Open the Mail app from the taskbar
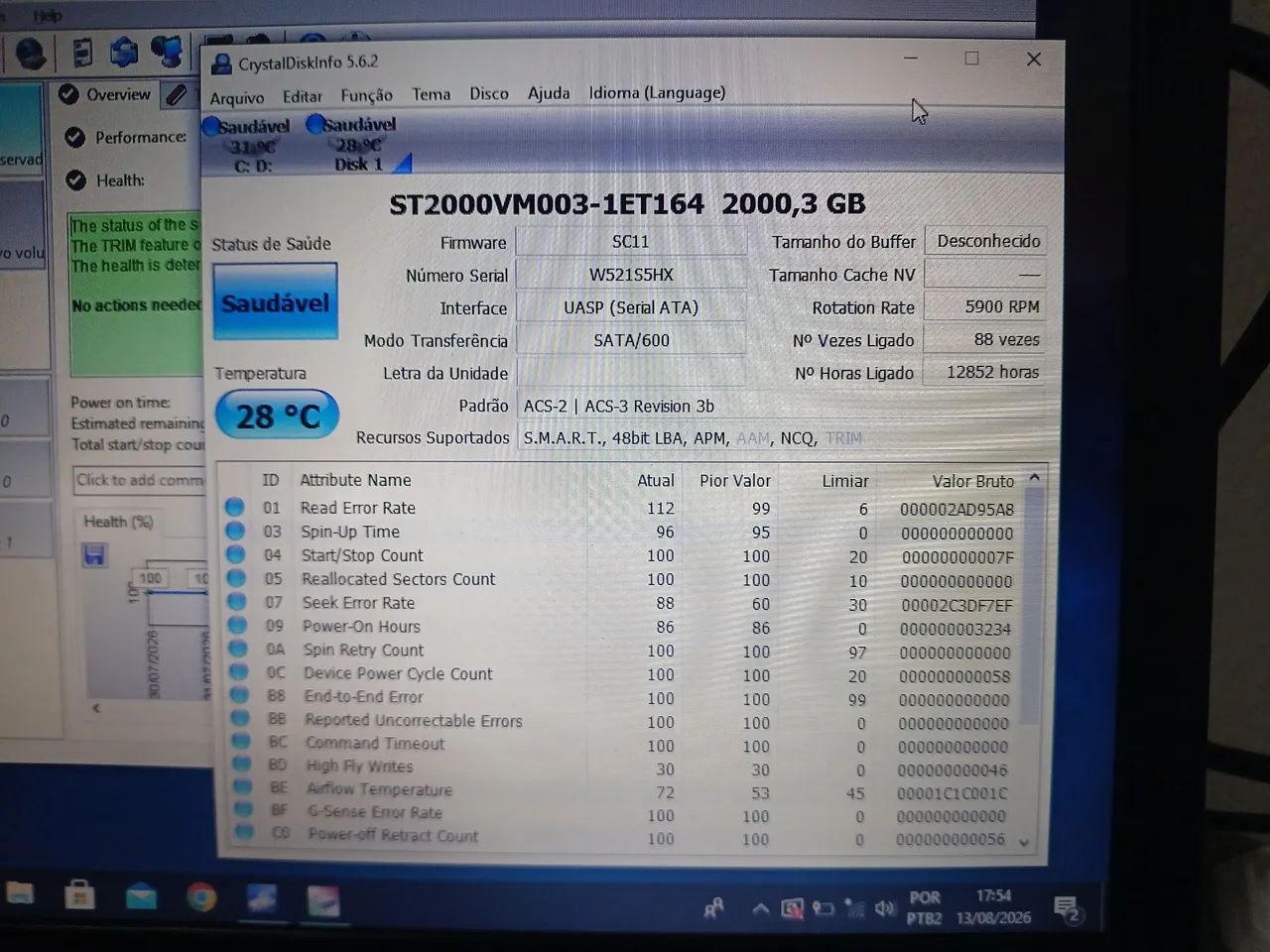The width and height of the screenshot is (1270, 952). (x=141, y=897)
